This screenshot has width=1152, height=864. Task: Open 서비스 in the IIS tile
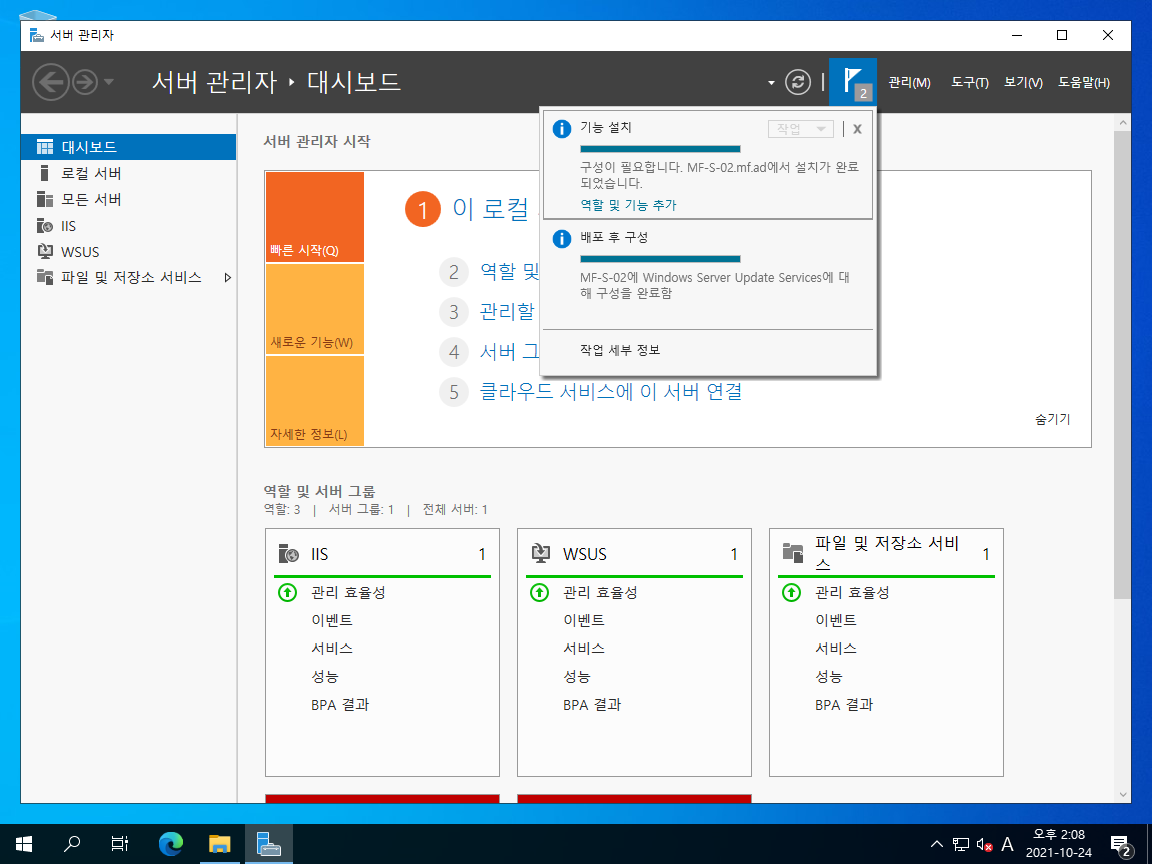(x=331, y=648)
